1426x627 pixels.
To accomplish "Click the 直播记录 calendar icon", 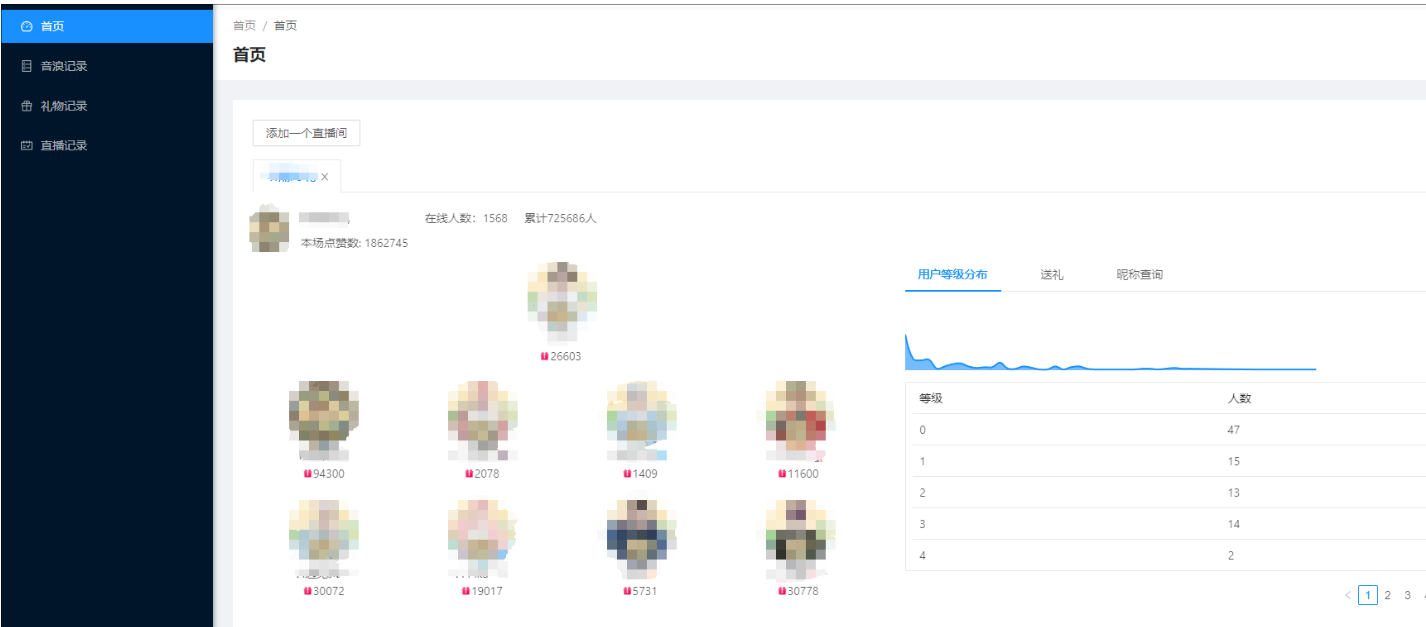I will pyautogui.click(x=27, y=145).
